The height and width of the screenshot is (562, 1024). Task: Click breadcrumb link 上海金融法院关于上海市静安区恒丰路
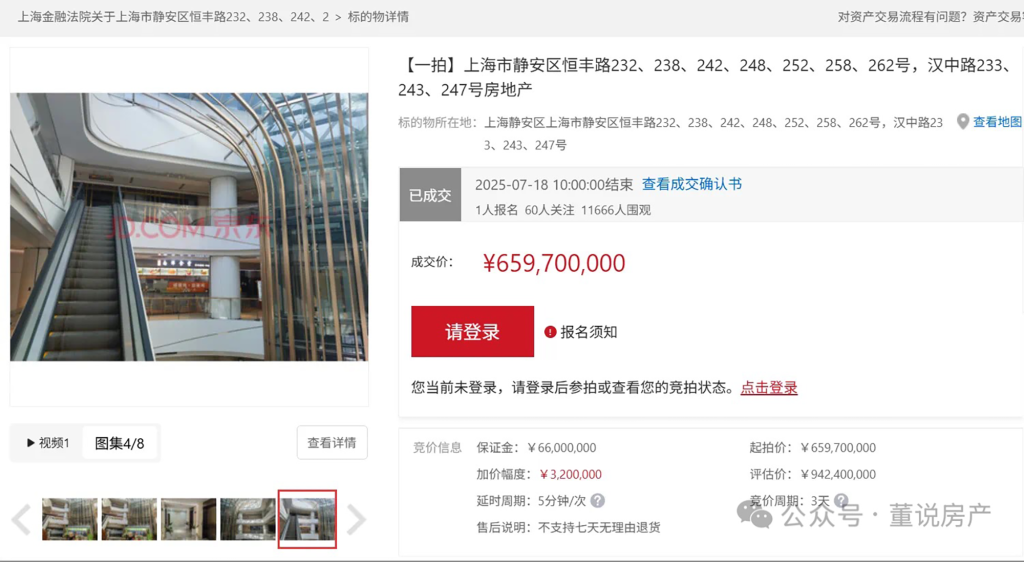point(173,17)
